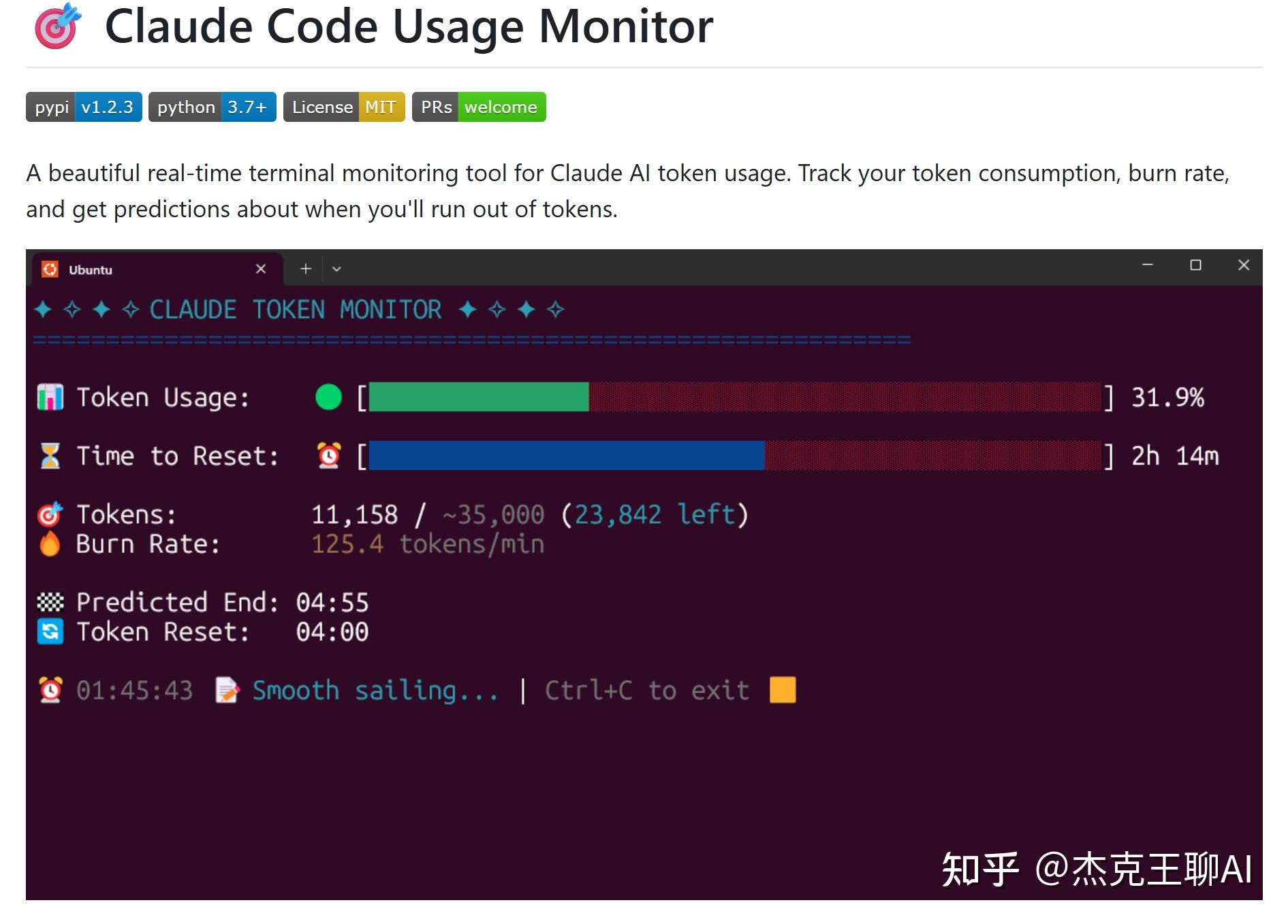This screenshot has width=1288, height=924.
Task: Click the hourglass icon beside Time to Reset
Action: [x=50, y=456]
